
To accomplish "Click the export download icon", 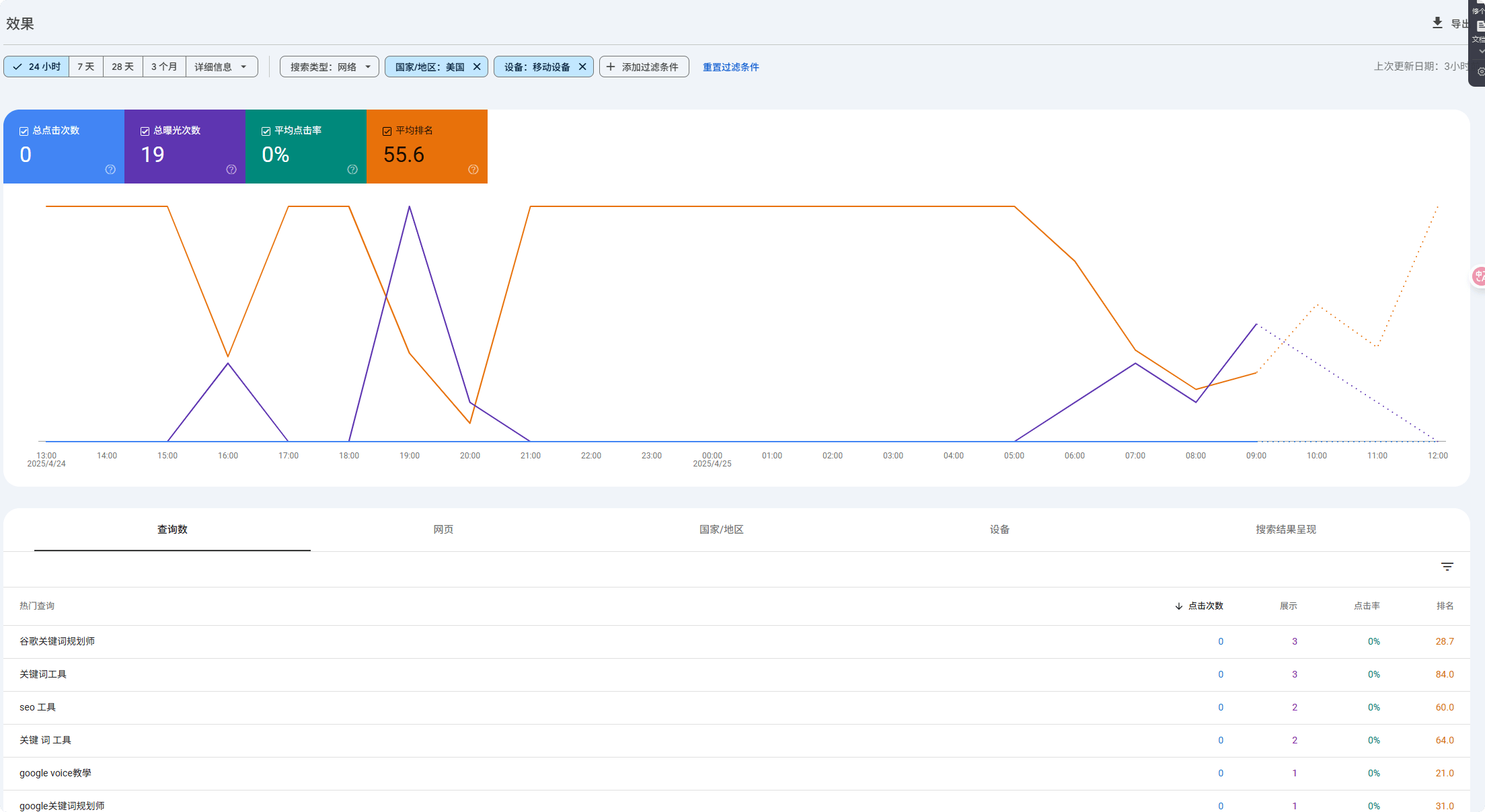I will click(x=1437, y=23).
